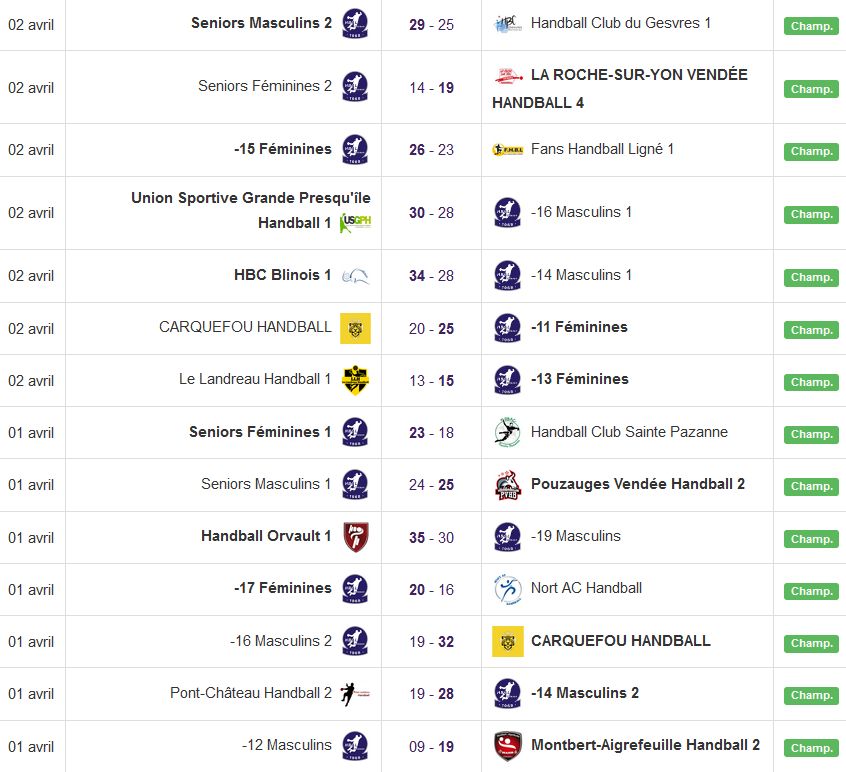Open the 24 - 25 Pouzauges match score
The width and height of the screenshot is (846, 772).
pyautogui.click(x=431, y=485)
